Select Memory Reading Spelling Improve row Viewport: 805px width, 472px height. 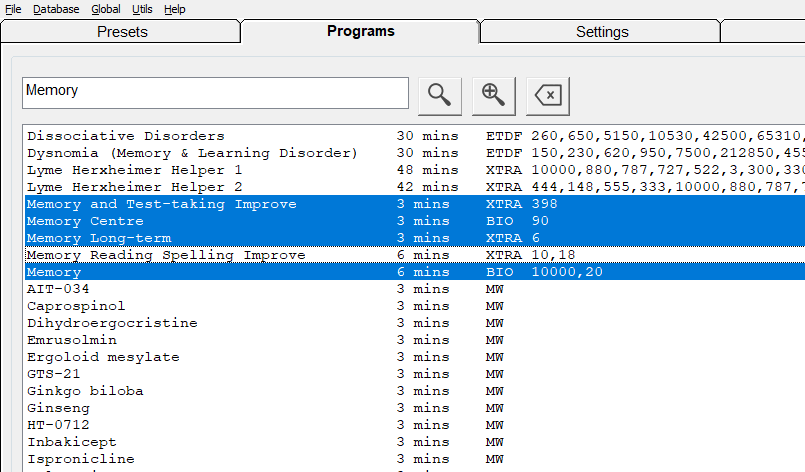[166, 255]
